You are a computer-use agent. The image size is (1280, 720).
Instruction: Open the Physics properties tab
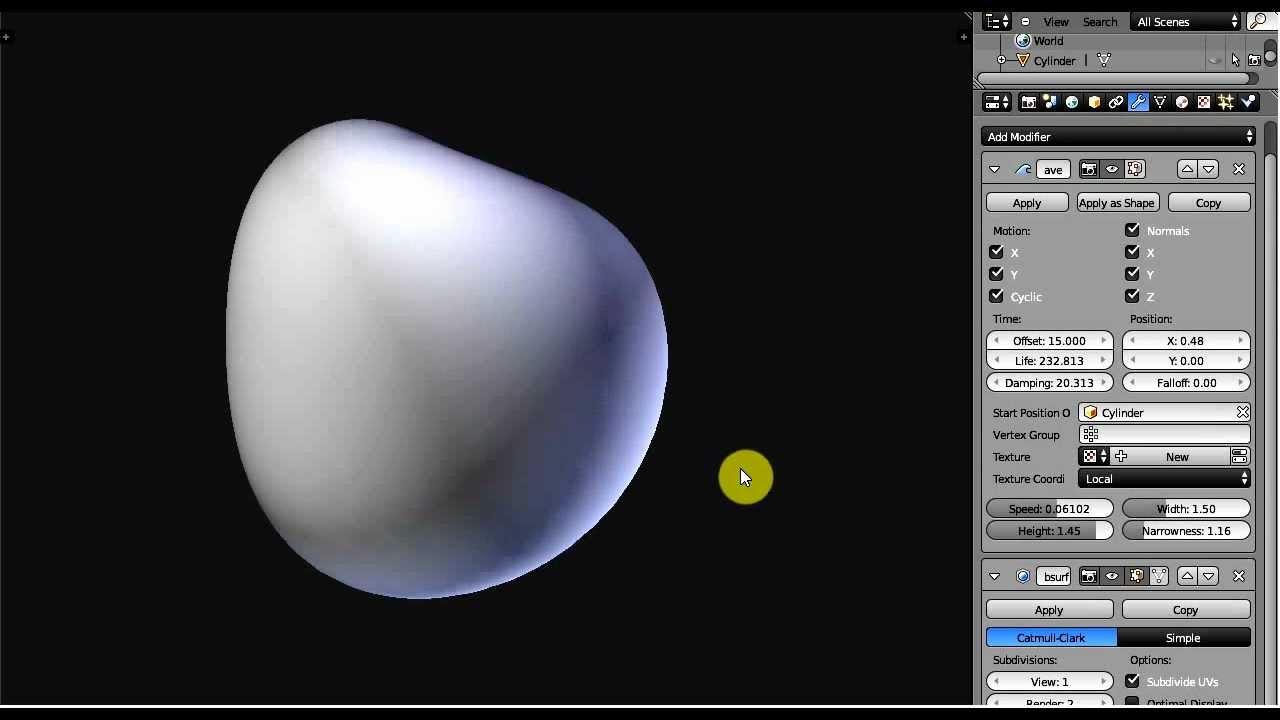point(1248,102)
